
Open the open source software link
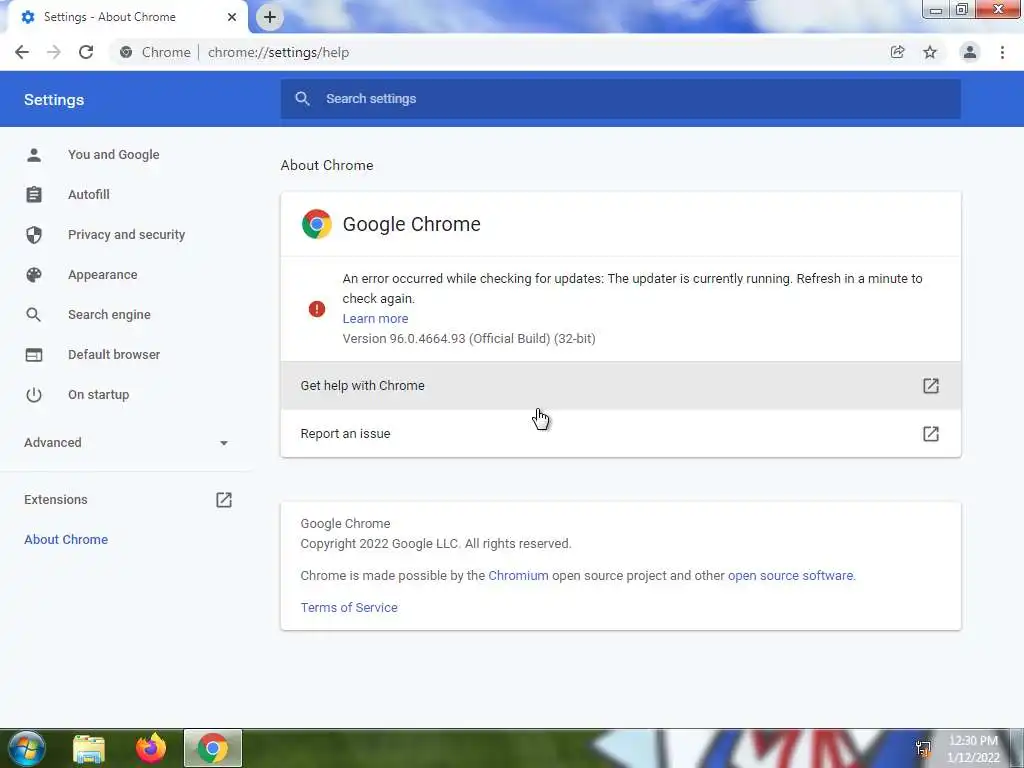pyautogui.click(x=791, y=575)
